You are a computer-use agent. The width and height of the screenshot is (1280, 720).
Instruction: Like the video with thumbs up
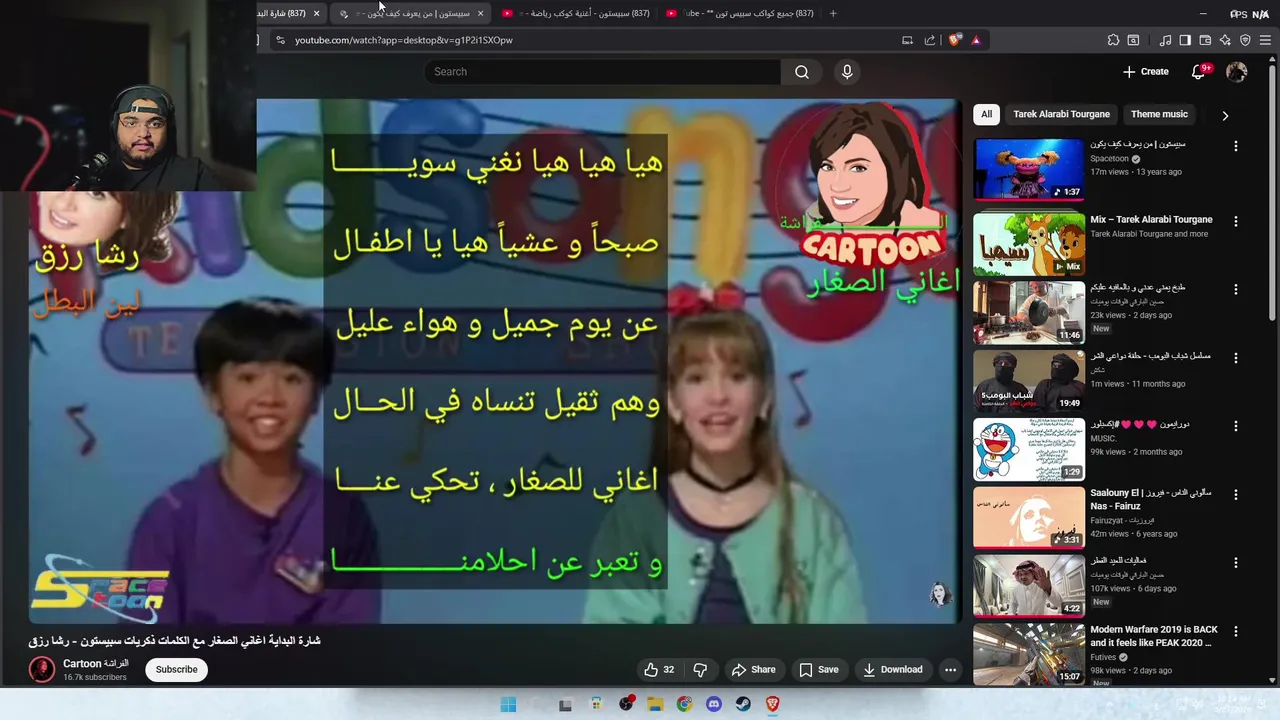click(x=659, y=670)
